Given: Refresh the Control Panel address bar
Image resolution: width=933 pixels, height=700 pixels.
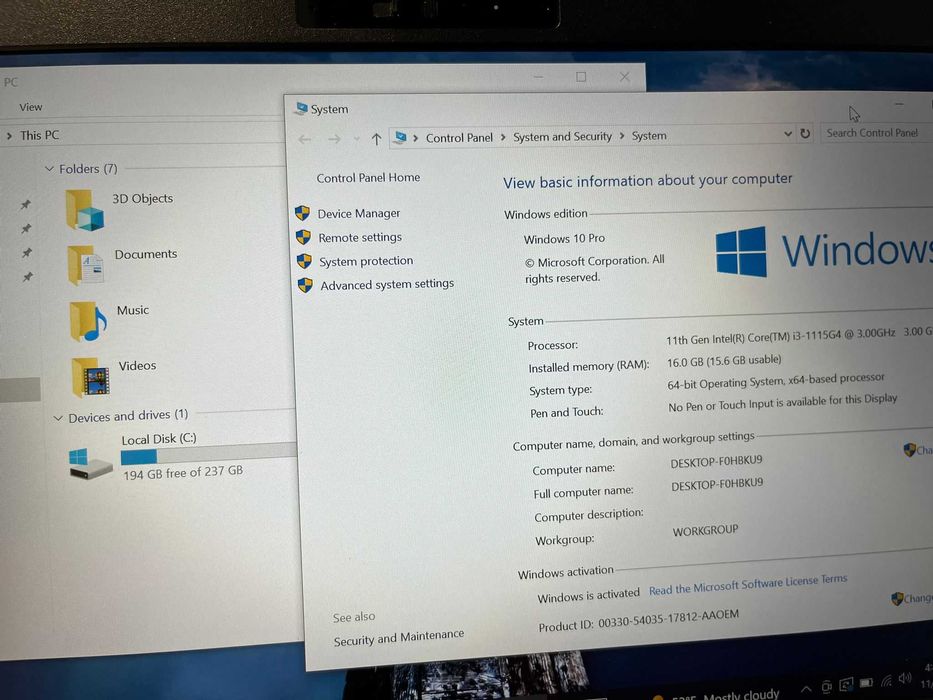Looking at the screenshot, I should (805, 133).
